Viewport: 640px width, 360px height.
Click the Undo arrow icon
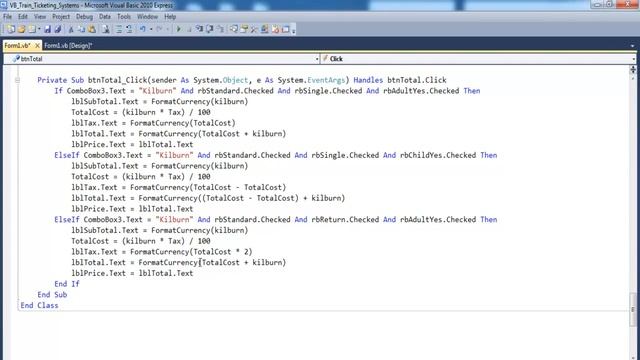coord(142,29)
